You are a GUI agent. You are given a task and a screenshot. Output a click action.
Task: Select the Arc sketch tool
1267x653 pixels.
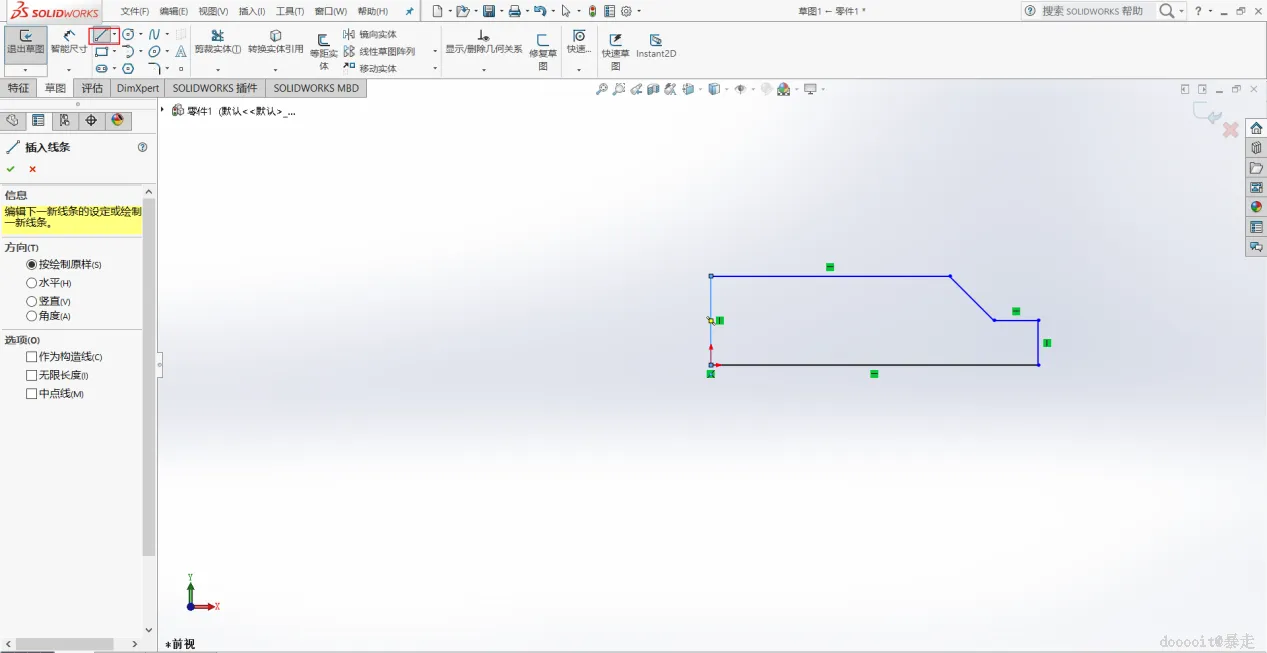pyautogui.click(x=128, y=52)
